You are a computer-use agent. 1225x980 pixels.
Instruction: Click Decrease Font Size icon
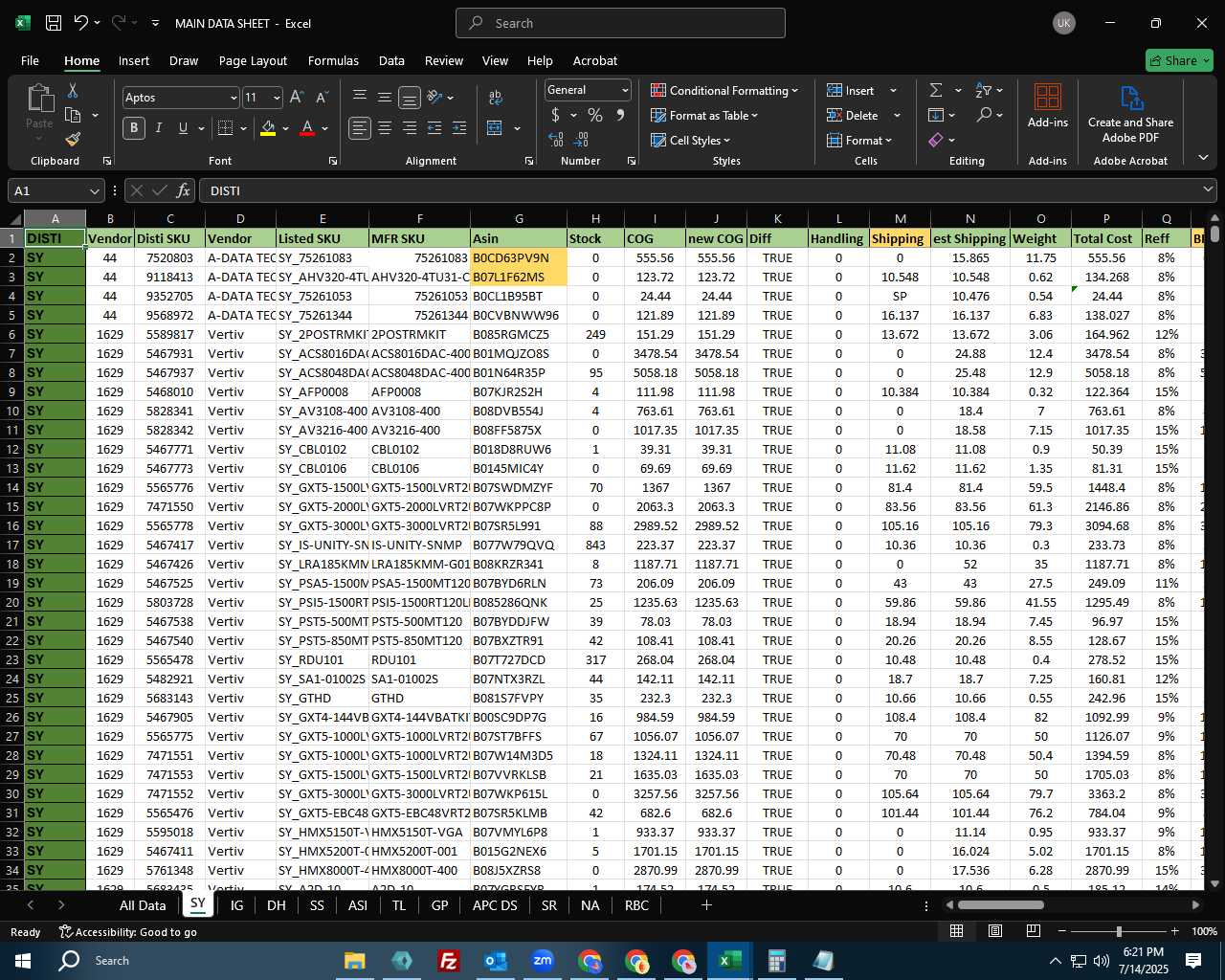pos(322,98)
